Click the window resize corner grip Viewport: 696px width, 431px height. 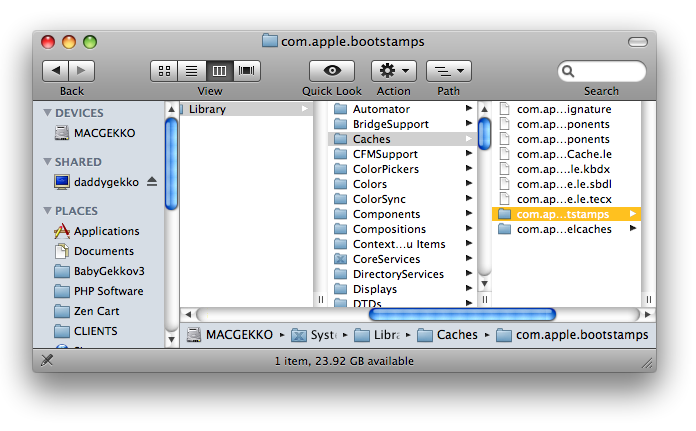648,363
